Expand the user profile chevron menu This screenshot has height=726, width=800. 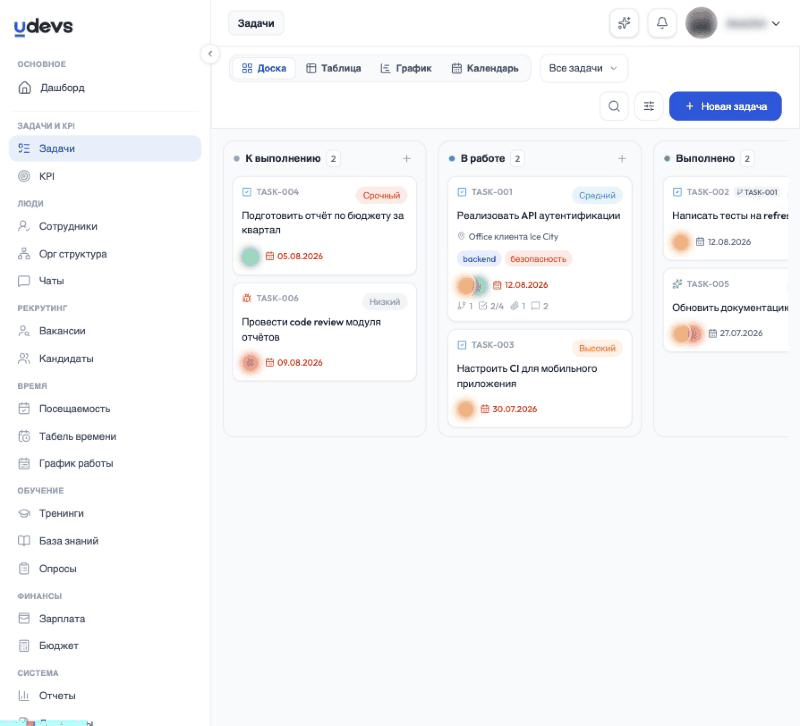(x=776, y=23)
